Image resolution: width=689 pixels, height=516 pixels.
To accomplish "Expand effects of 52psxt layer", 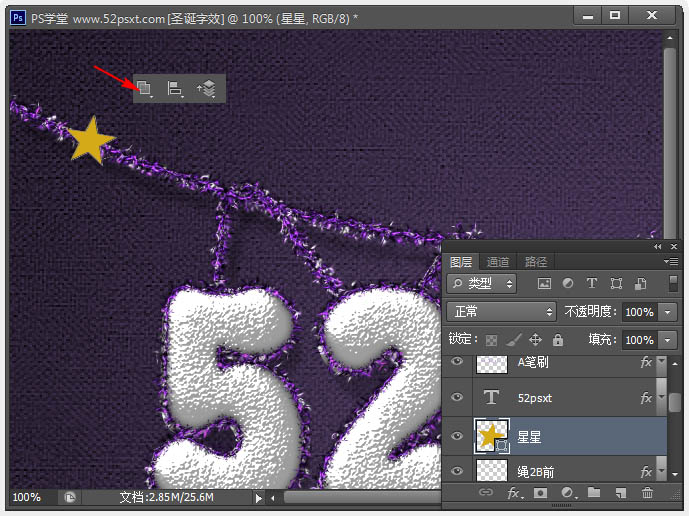I will click(661, 397).
